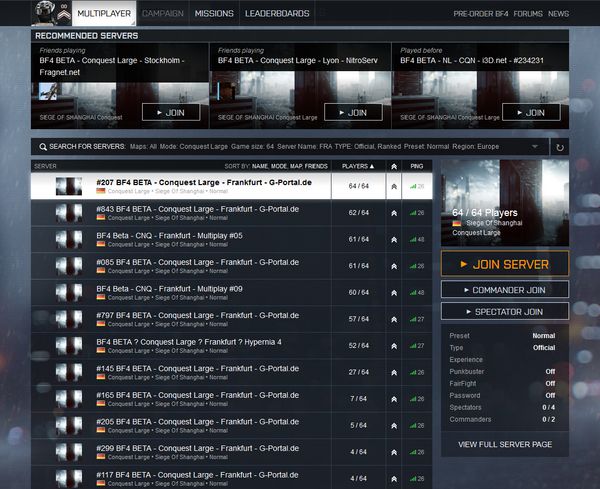Click the rank chevron icon beside the avatar
Viewport: 600px width, 489px height.
coord(64,14)
